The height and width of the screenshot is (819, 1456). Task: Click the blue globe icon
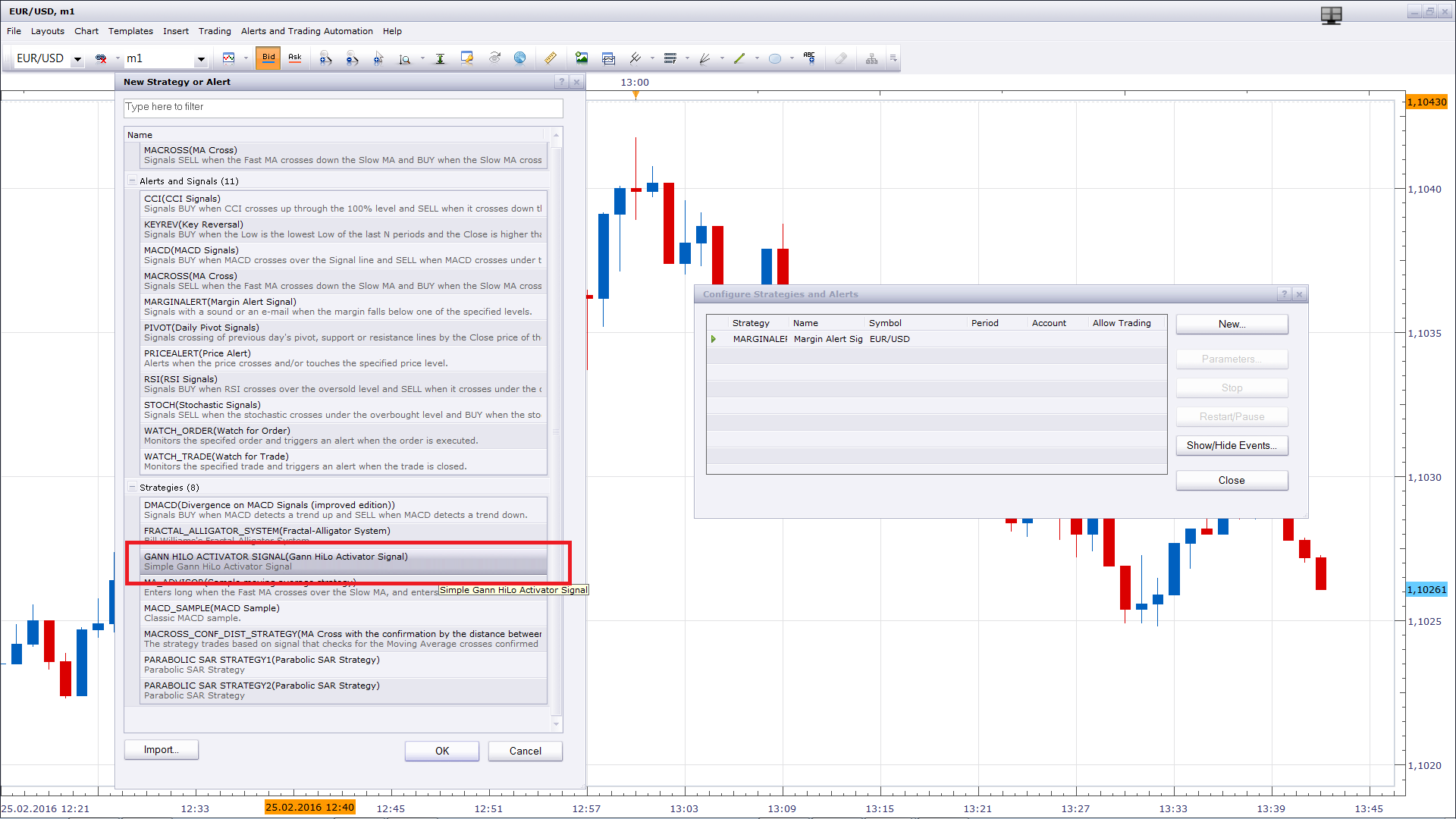pyautogui.click(x=520, y=58)
